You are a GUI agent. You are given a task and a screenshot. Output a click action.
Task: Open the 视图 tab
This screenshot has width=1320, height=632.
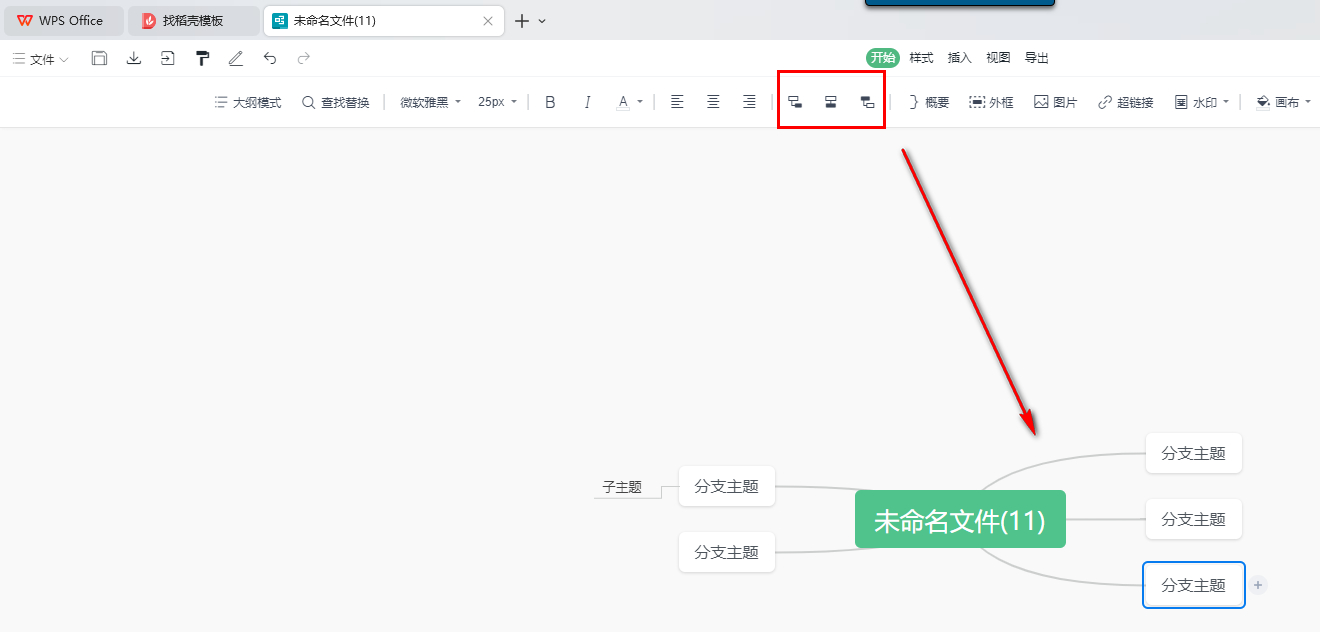pos(998,58)
